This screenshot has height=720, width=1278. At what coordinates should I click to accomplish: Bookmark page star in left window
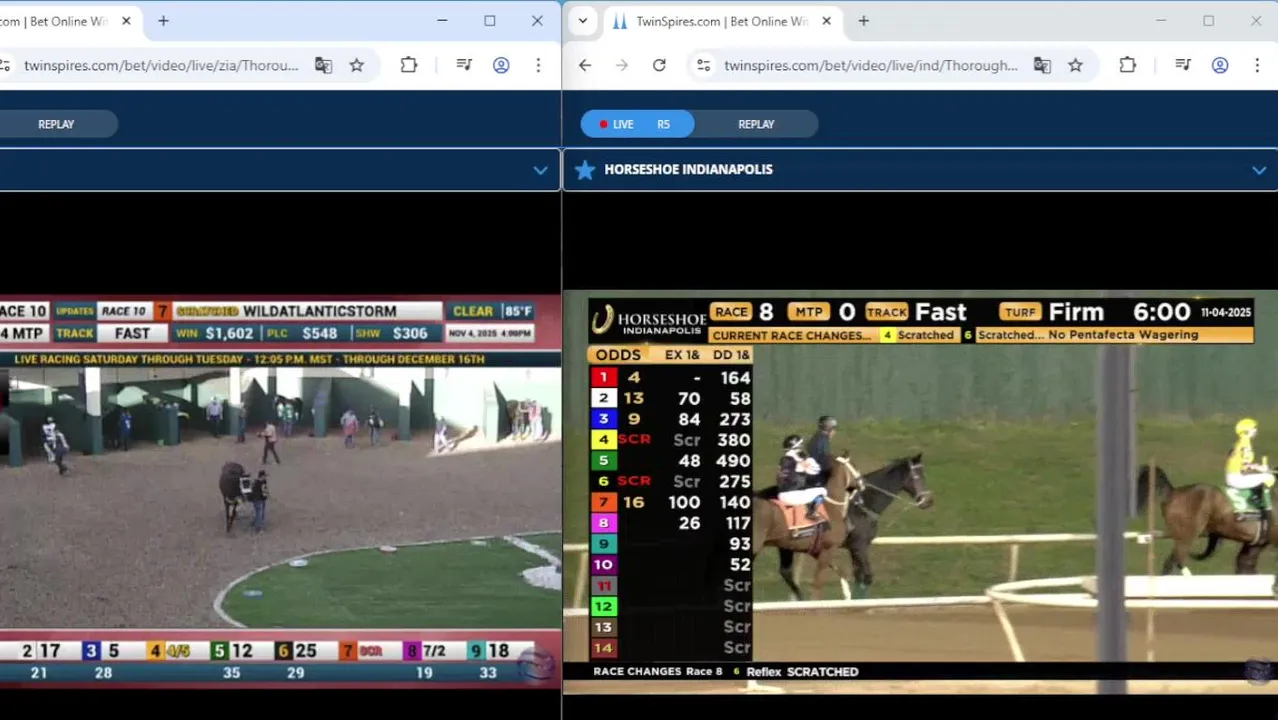pos(357,65)
